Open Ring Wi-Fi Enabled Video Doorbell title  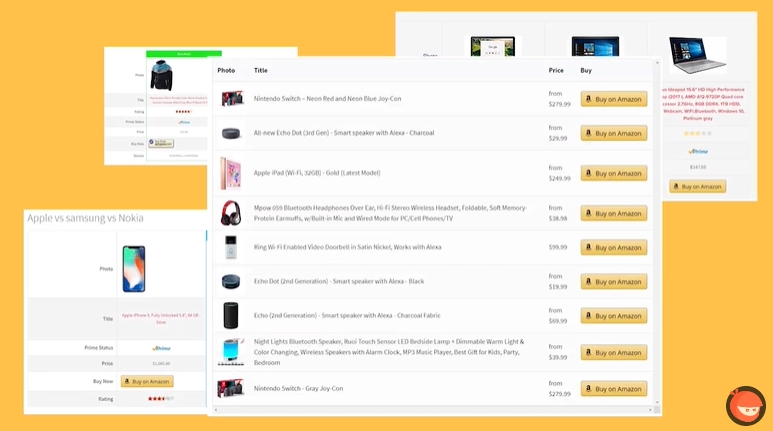348,247
